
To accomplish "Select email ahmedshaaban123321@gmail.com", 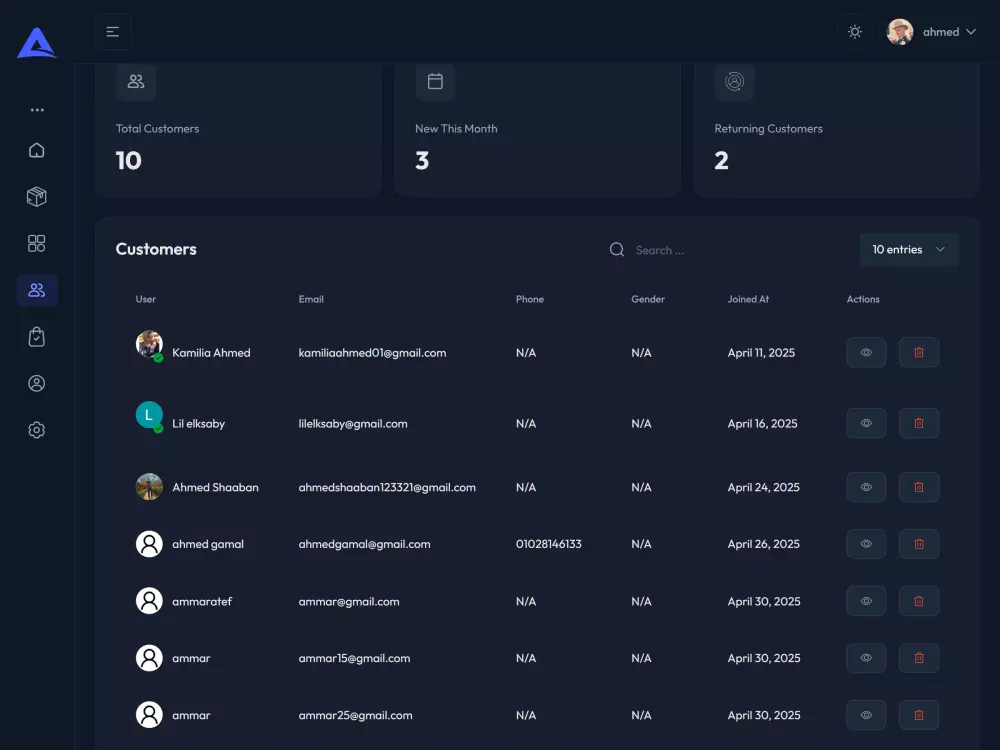I will (387, 487).
